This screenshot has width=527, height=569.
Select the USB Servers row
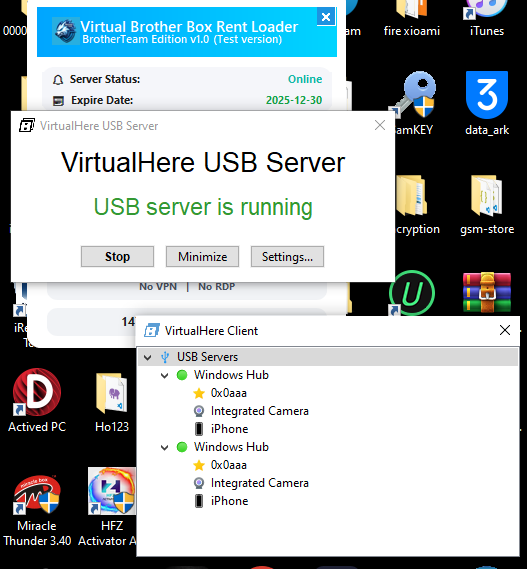(328, 357)
